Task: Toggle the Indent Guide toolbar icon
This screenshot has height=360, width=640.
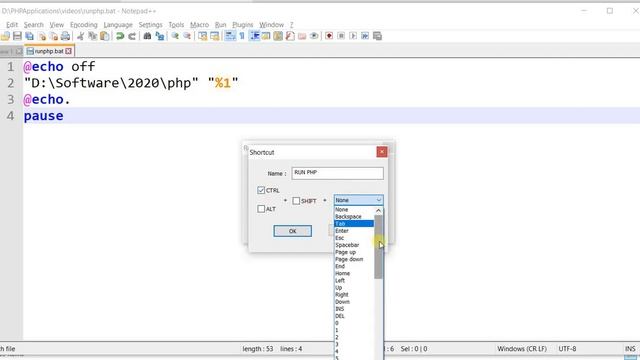Action: coord(255,36)
